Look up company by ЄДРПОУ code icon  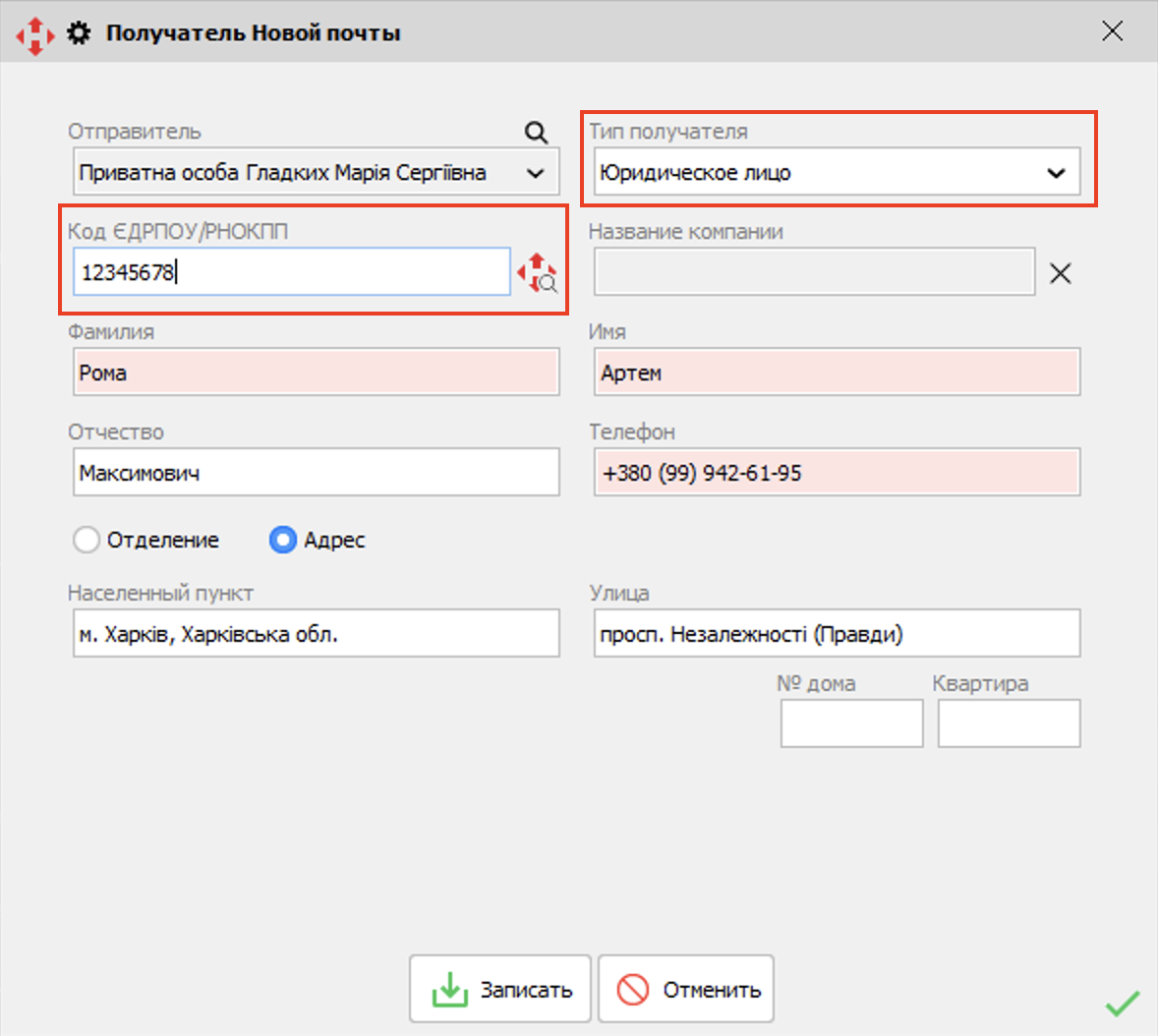tap(537, 272)
